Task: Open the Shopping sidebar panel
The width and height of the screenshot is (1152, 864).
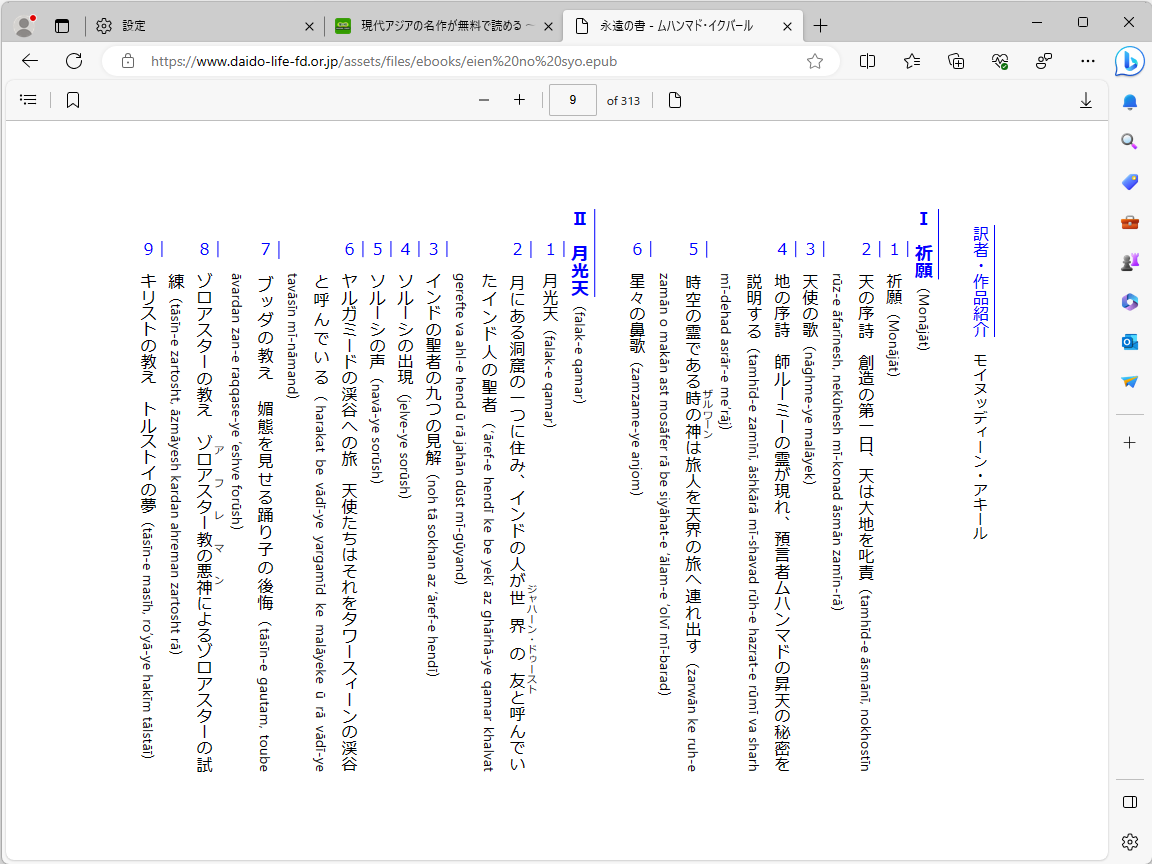Action: (1129, 182)
